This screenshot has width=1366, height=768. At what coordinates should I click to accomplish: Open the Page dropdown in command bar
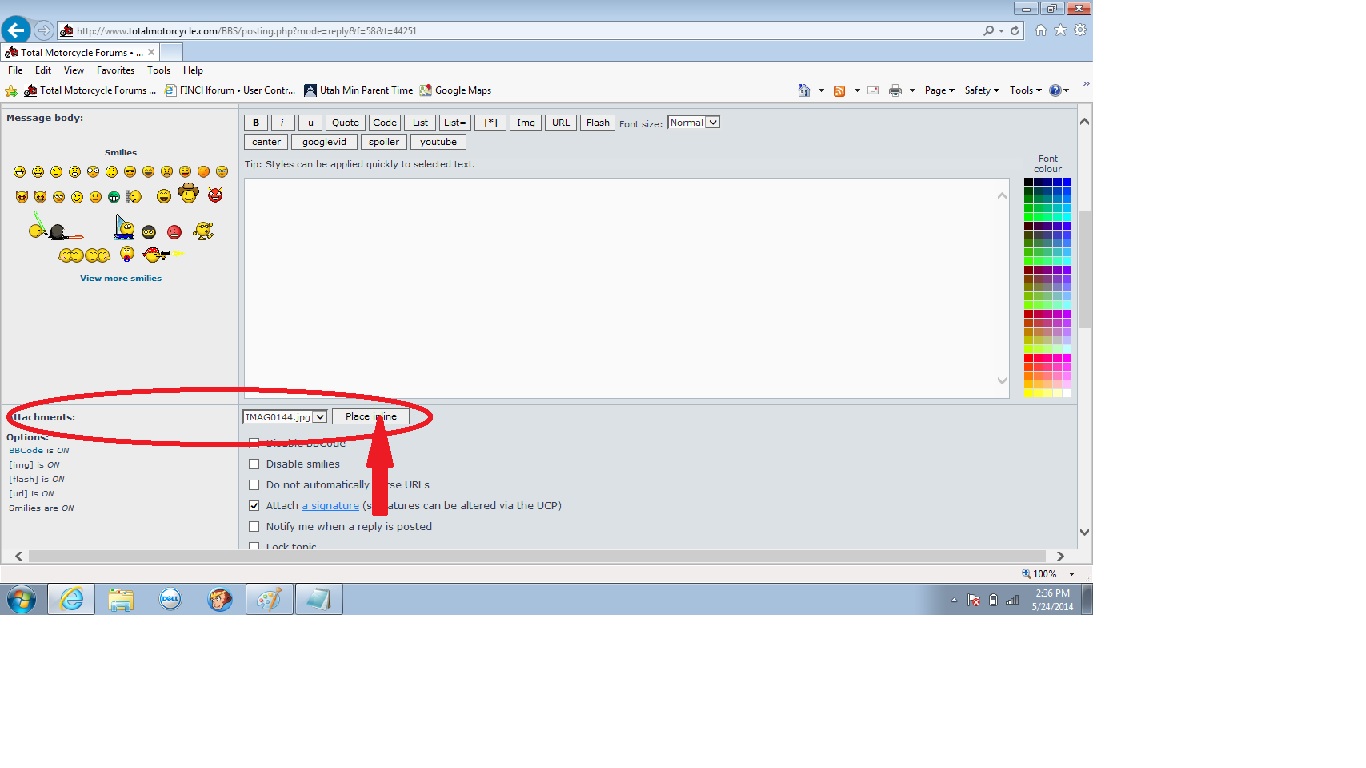click(x=940, y=90)
